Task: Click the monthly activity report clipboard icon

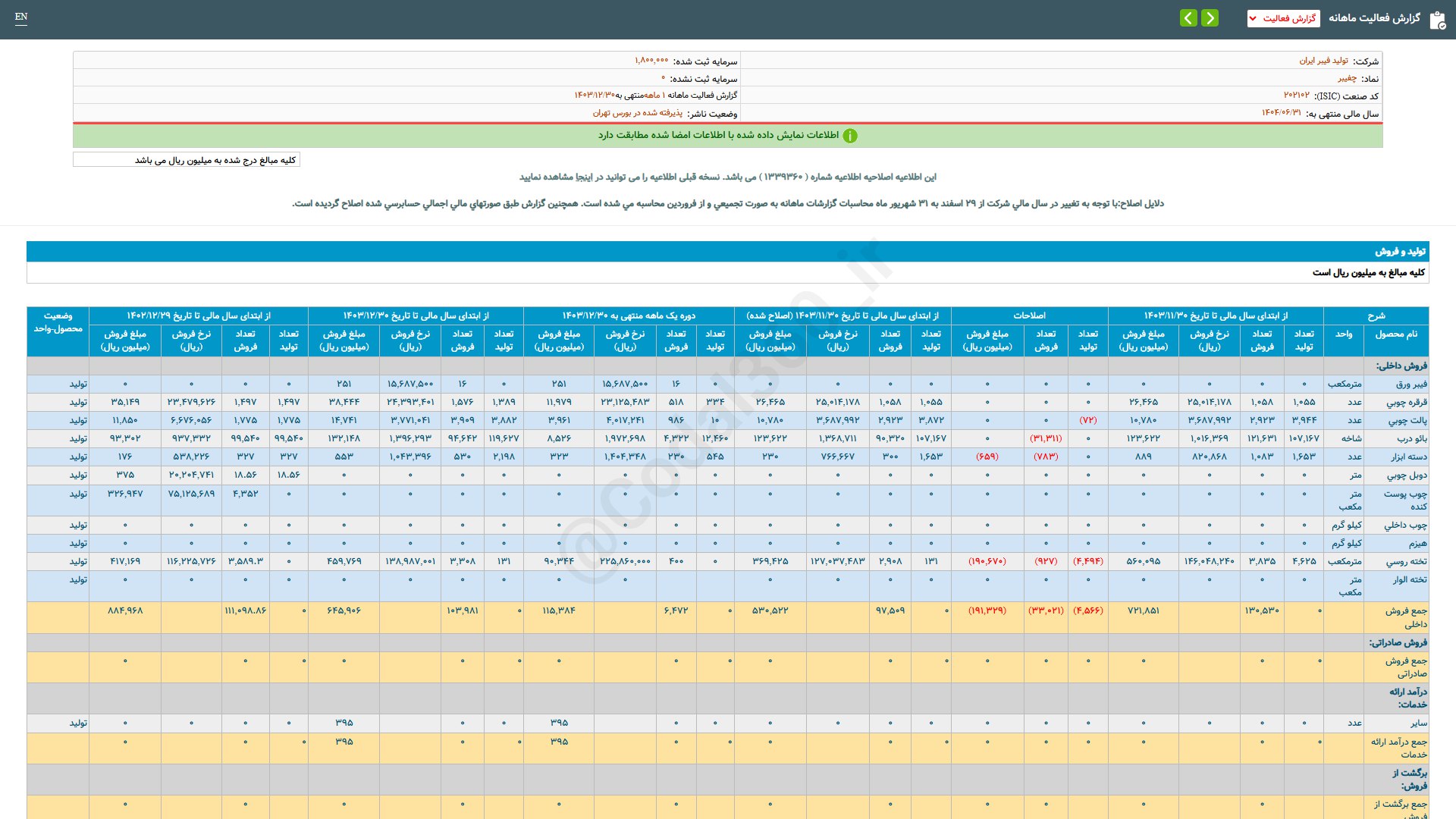Action: coord(1436,20)
